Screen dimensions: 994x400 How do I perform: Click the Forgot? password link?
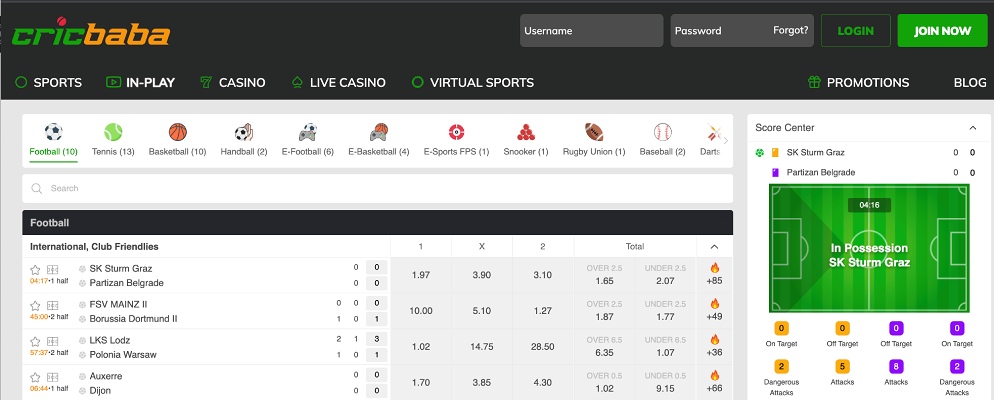click(x=790, y=30)
